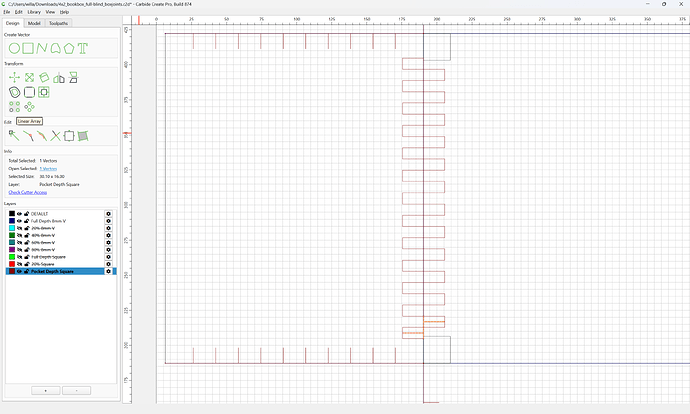Toggle lock on Pocket Depth Square layer
690x414 pixels.
click(x=26, y=271)
